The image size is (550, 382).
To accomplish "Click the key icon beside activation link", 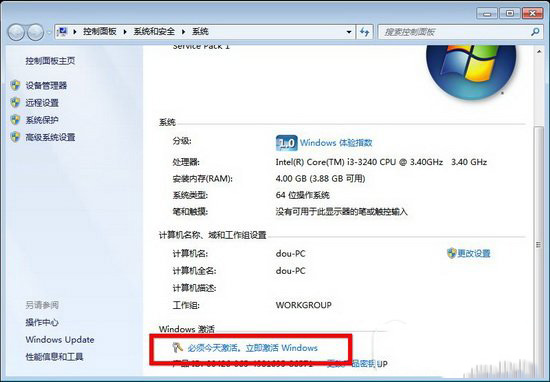I will tap(177, 347).
